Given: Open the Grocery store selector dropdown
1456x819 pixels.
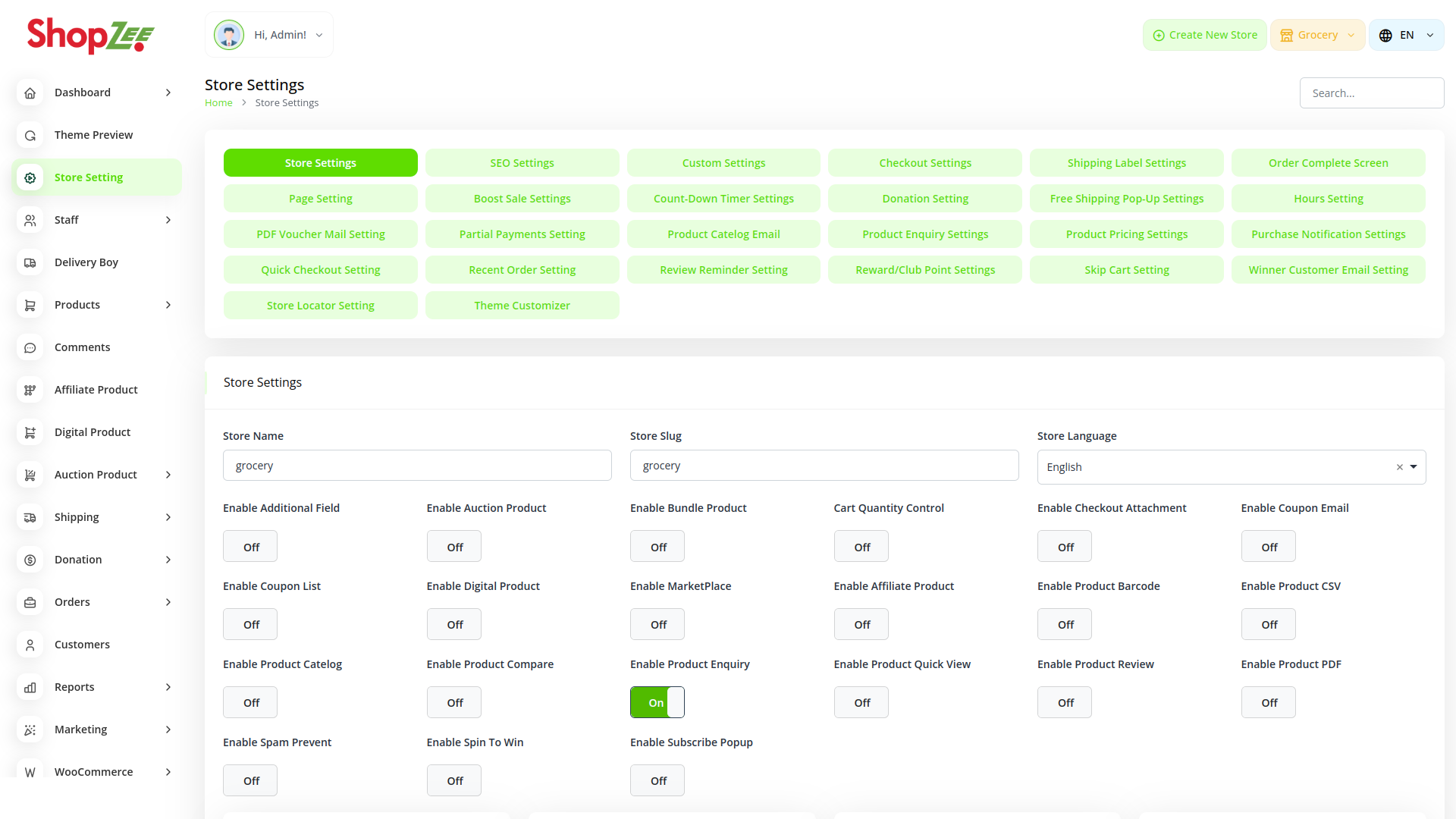Looking at the screenshot, I should (x=1317, y=35).
